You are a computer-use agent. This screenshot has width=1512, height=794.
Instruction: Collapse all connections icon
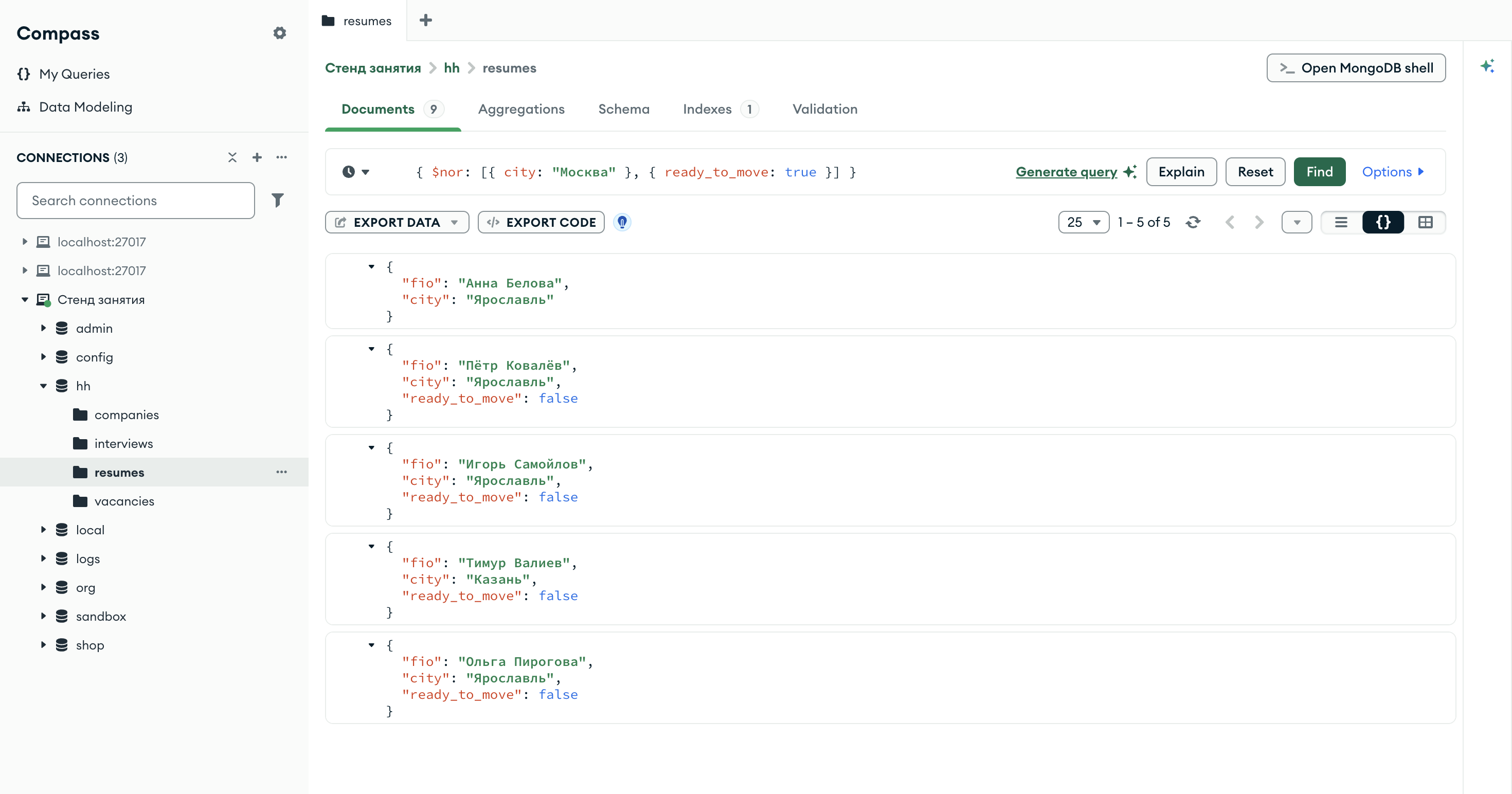pyautogui.click(x=232, y=157)
